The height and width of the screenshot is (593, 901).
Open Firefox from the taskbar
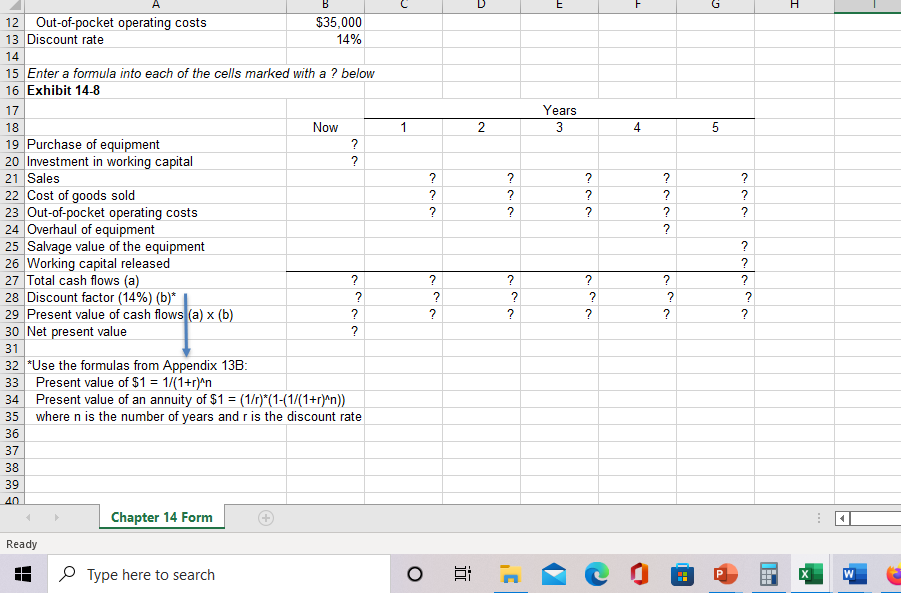pyautogui.click(x=895, y=574)
